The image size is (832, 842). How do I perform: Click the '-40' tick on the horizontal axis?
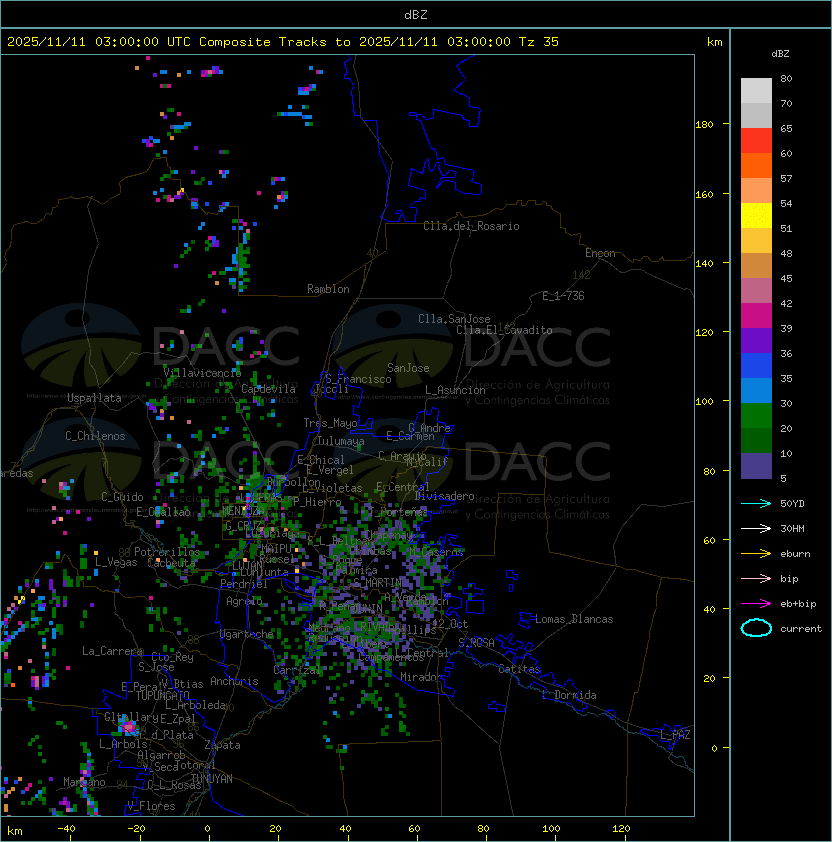coord(67,829)
